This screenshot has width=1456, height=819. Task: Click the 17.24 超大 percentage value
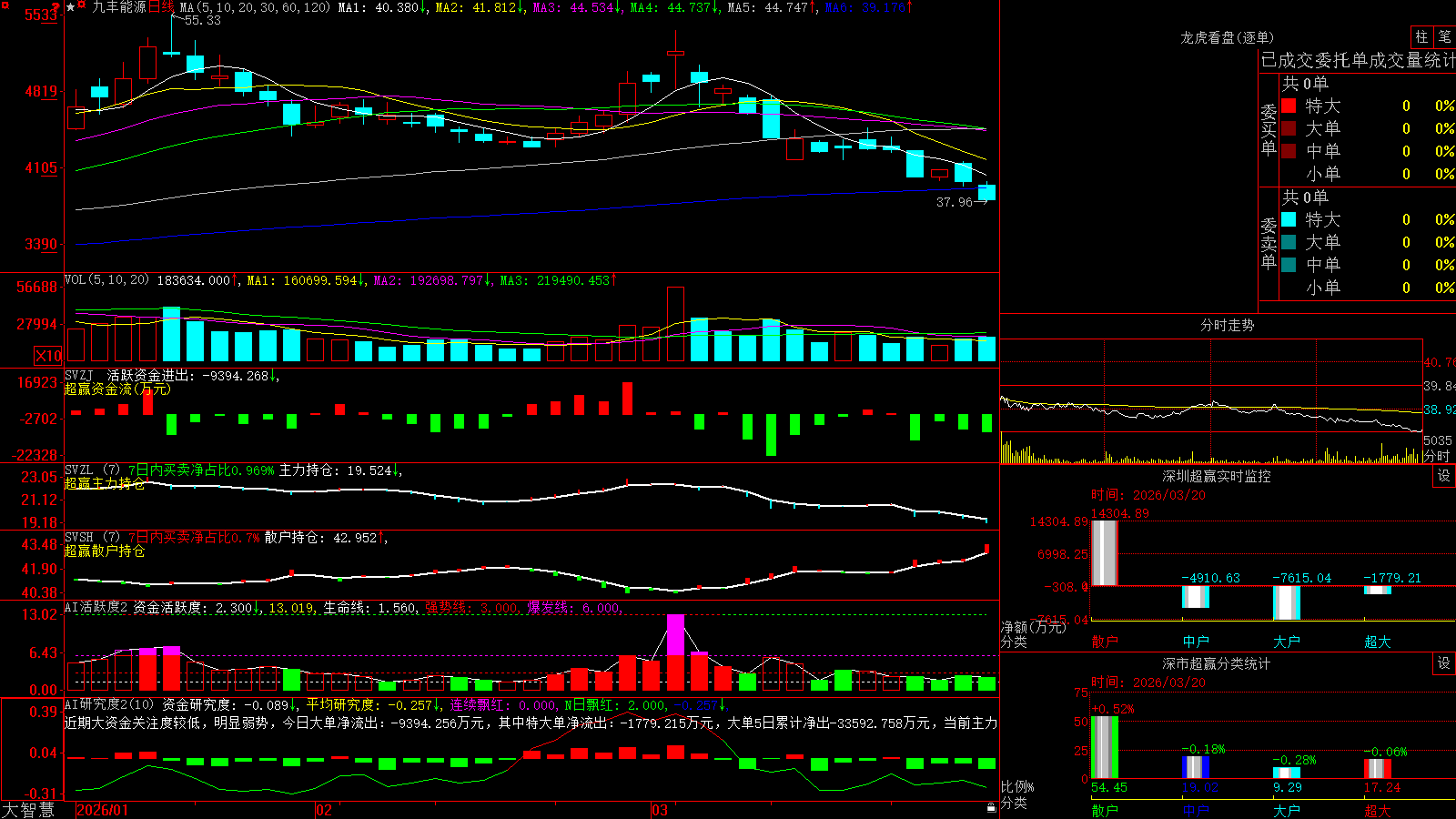[1382, 787]
